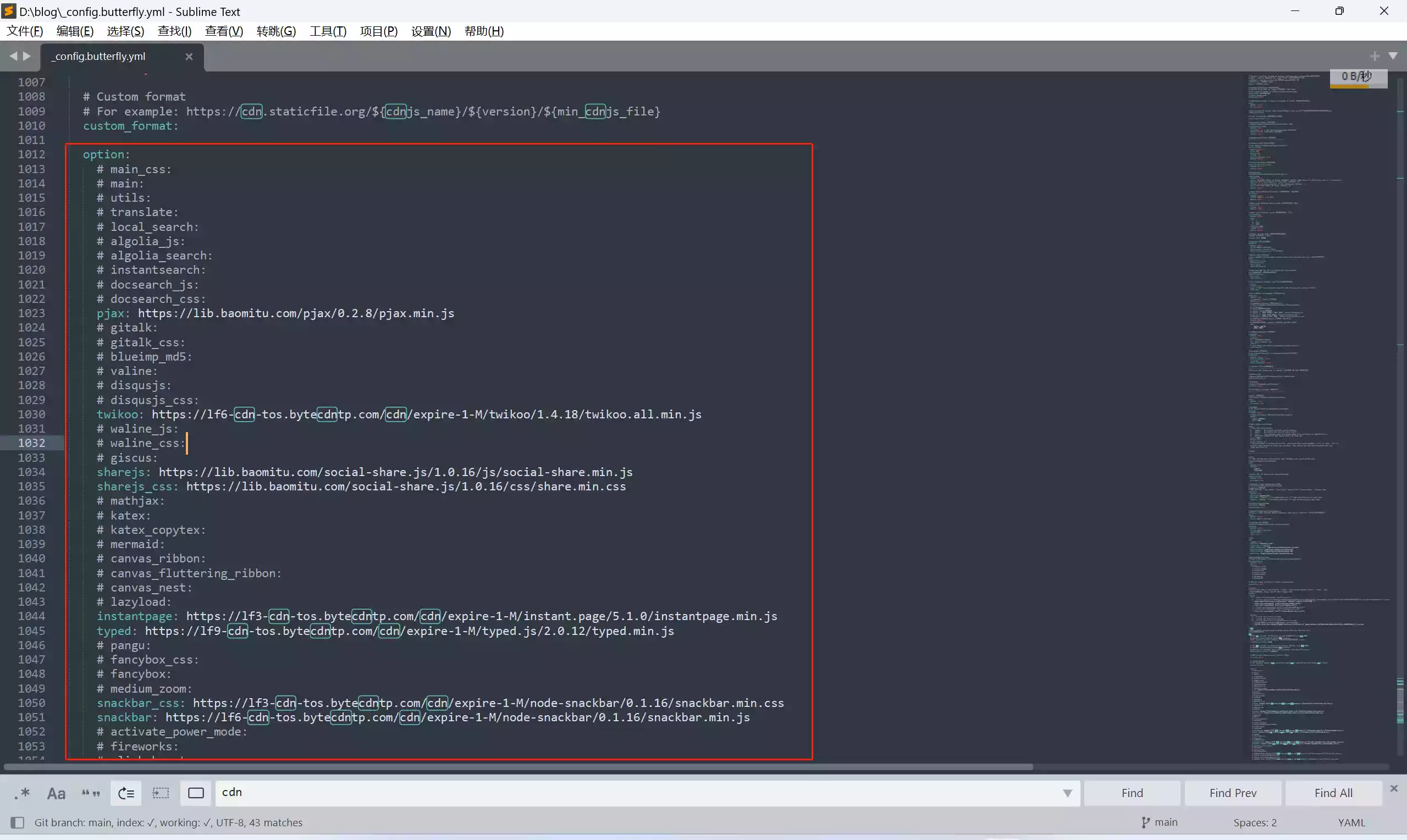The height and width of the screenshot is (840, 1407).
Task: Change indentation via Spaces: 2
Action: point(1255,822)
